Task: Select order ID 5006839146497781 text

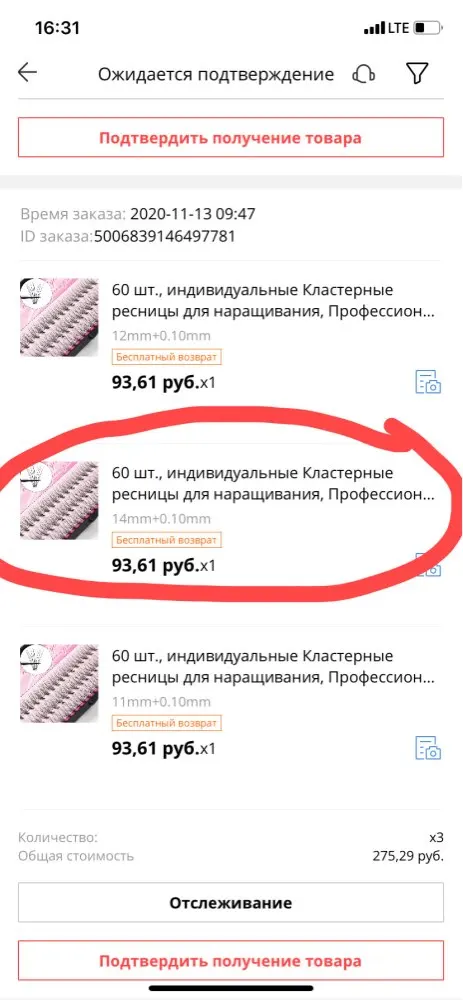Action: [x=165, y=237]
